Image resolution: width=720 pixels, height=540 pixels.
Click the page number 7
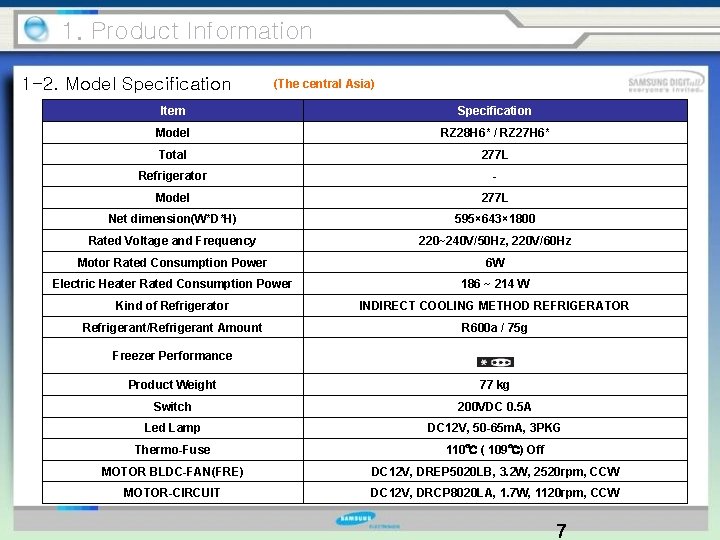(x=561, y=531)
